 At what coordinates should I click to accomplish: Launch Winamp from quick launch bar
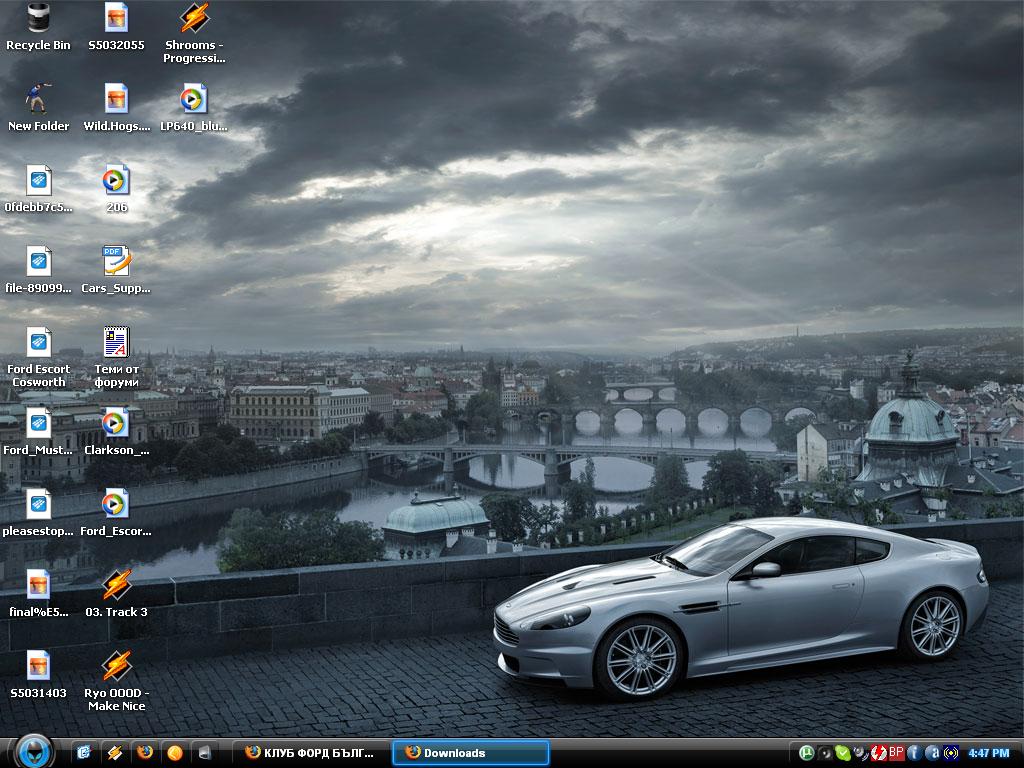[x=114, y=752]
